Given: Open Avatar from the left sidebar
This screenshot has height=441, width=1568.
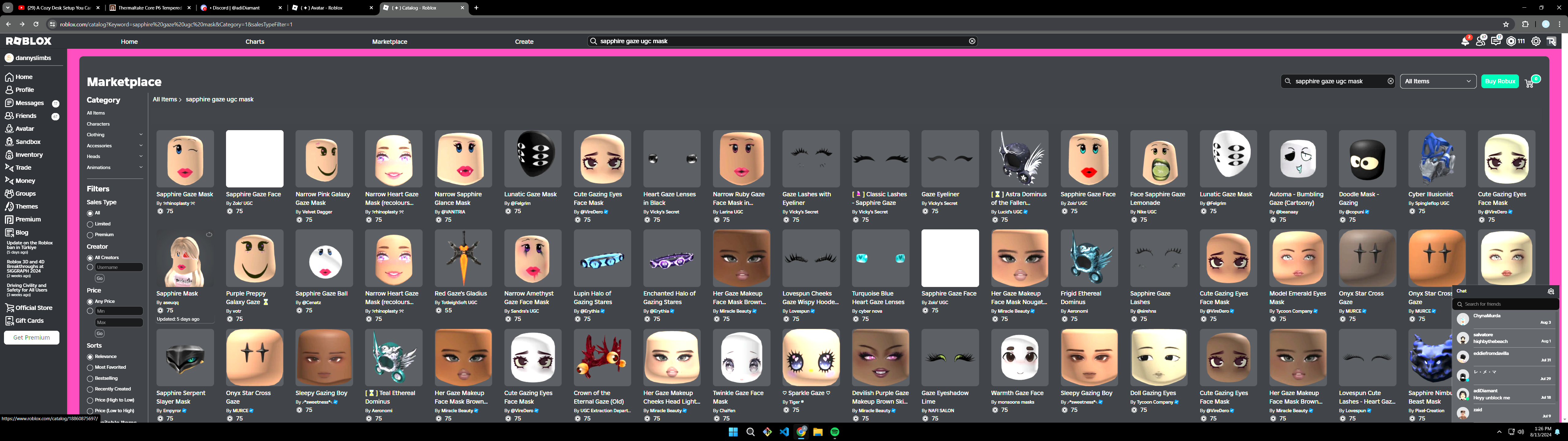Looking at the screenshot, I should [x=24, y=129].
